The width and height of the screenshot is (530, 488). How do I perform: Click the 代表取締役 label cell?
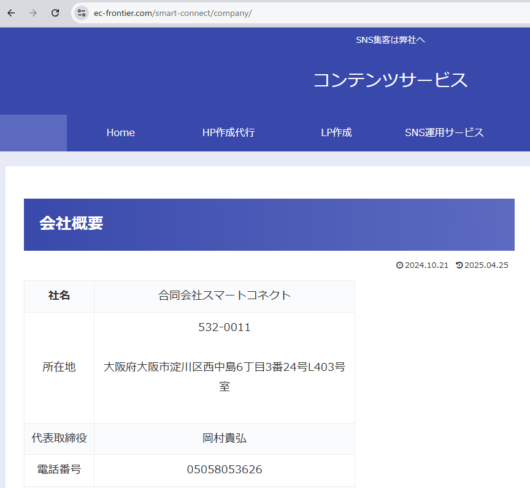coord(59,439)
